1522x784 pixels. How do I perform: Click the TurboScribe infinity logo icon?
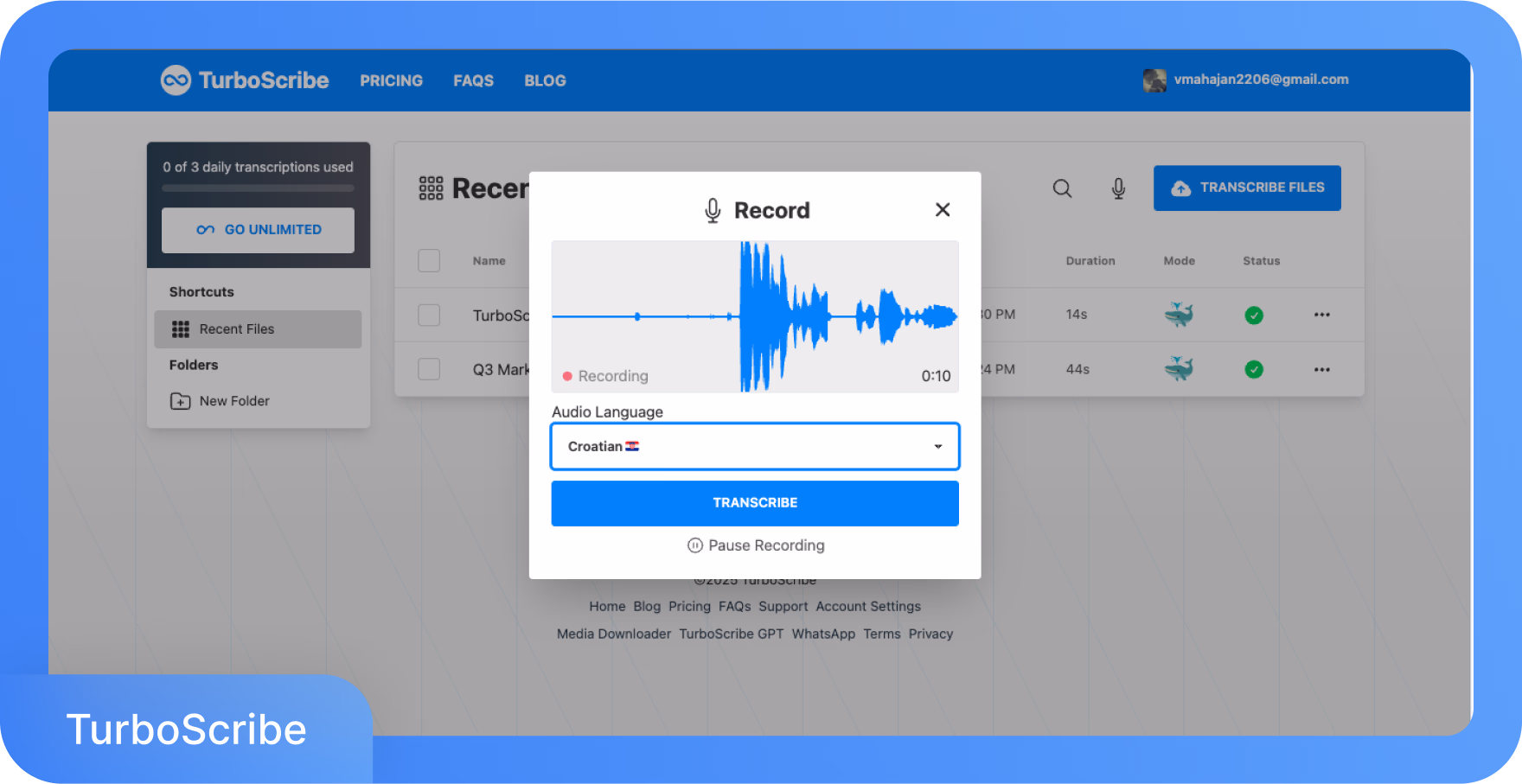coord(176,80)
